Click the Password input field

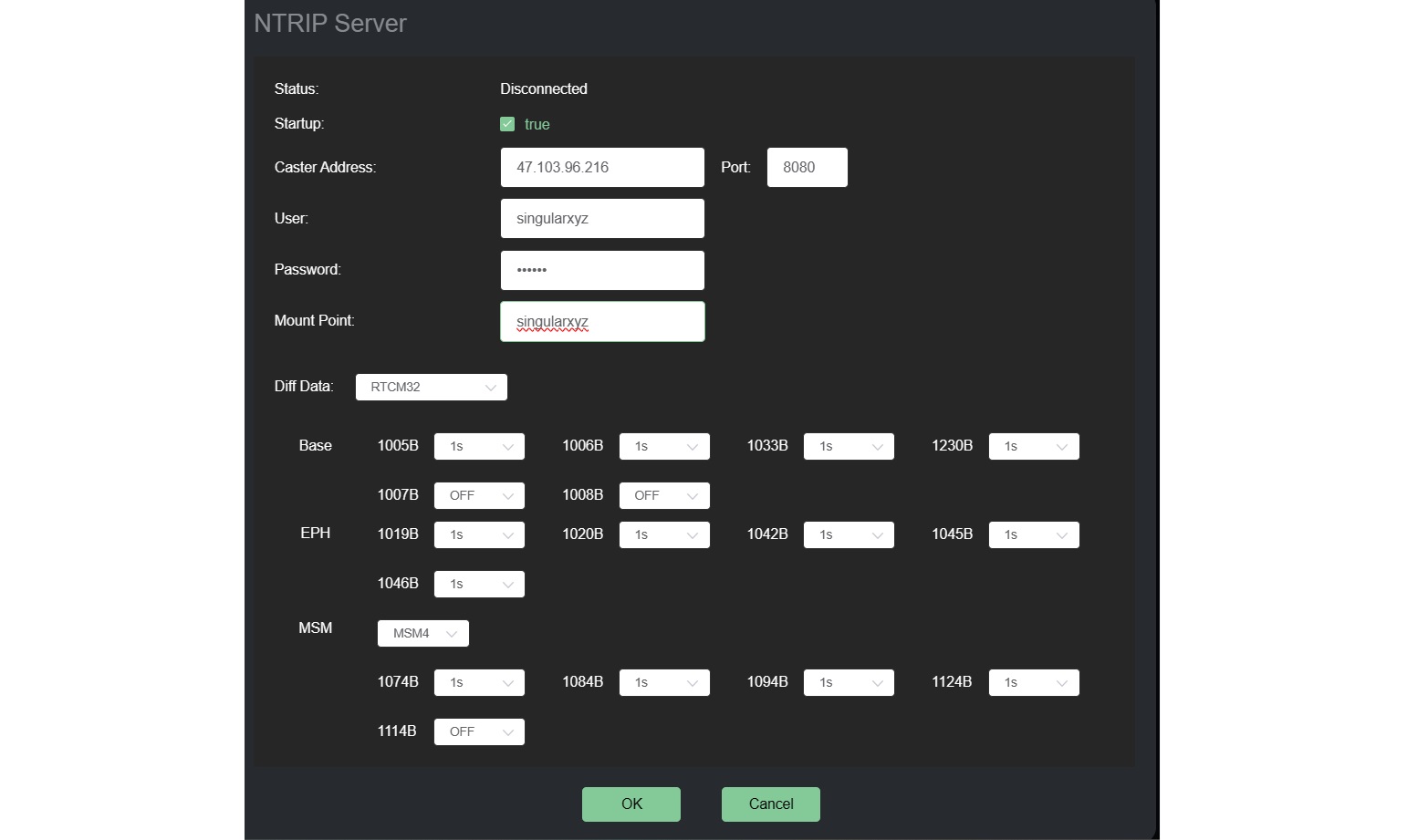coord(602,270)
